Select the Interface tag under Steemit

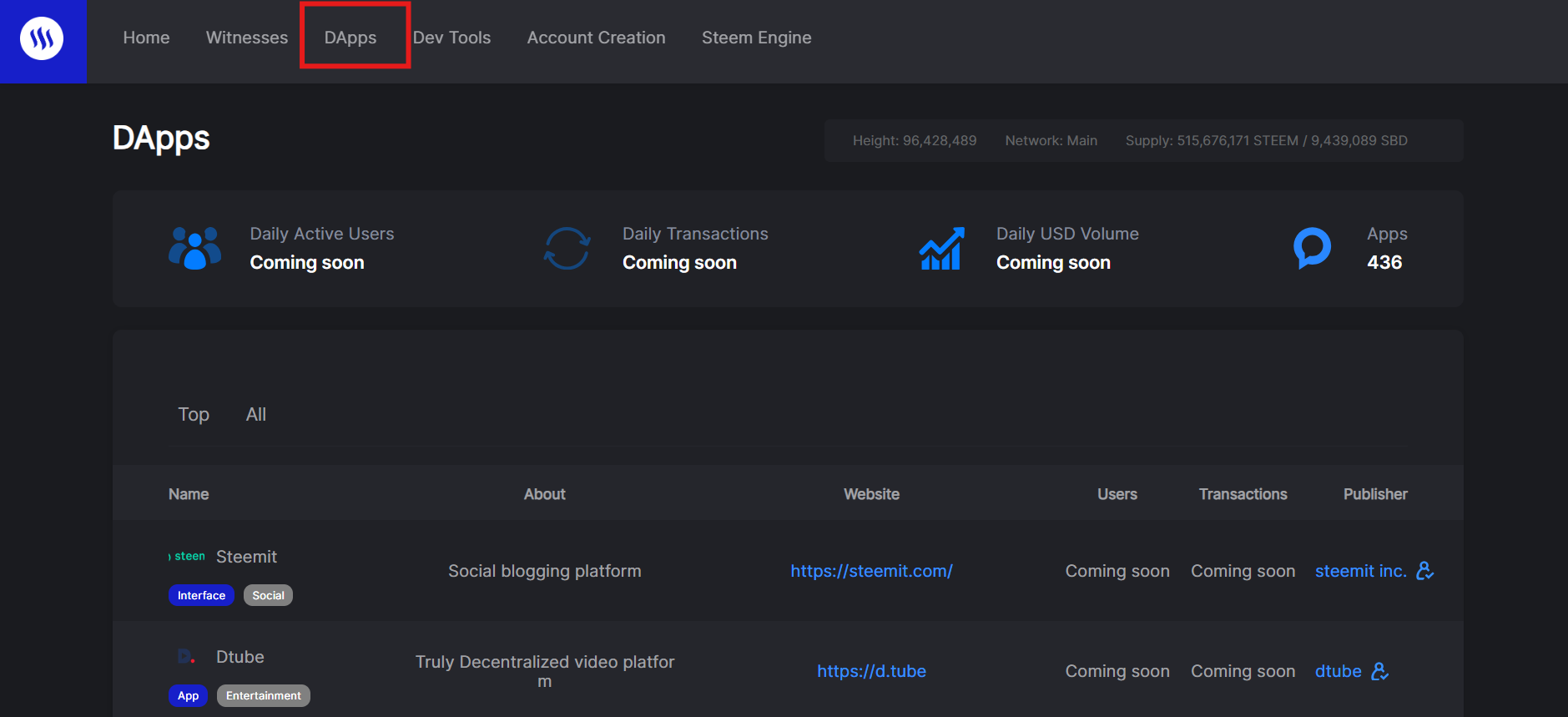201,595
